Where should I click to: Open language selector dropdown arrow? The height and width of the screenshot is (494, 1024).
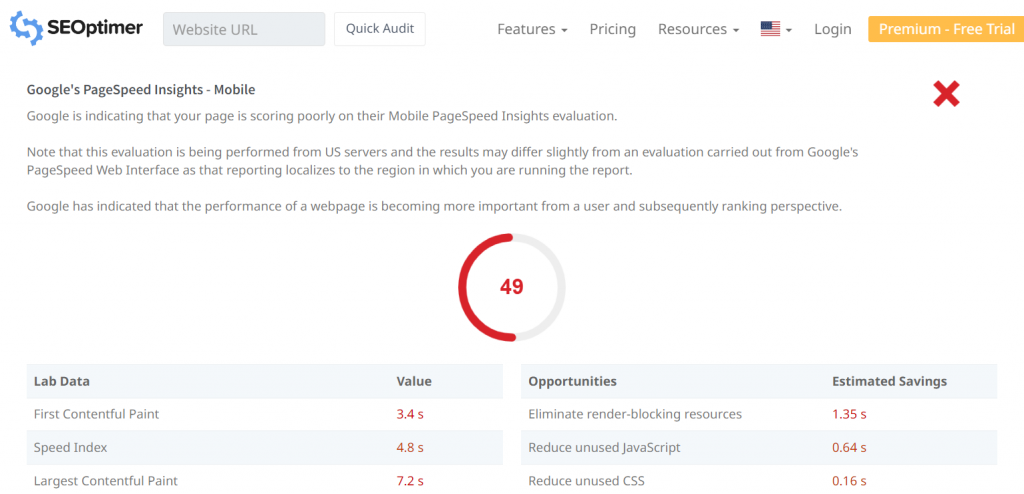[x=789, y=30]
